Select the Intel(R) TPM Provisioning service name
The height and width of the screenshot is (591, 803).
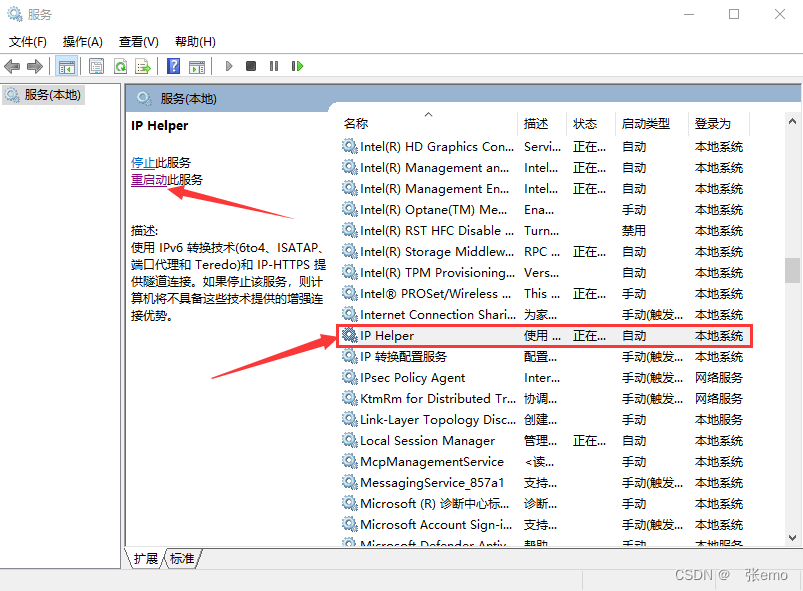tap(437, 272)
